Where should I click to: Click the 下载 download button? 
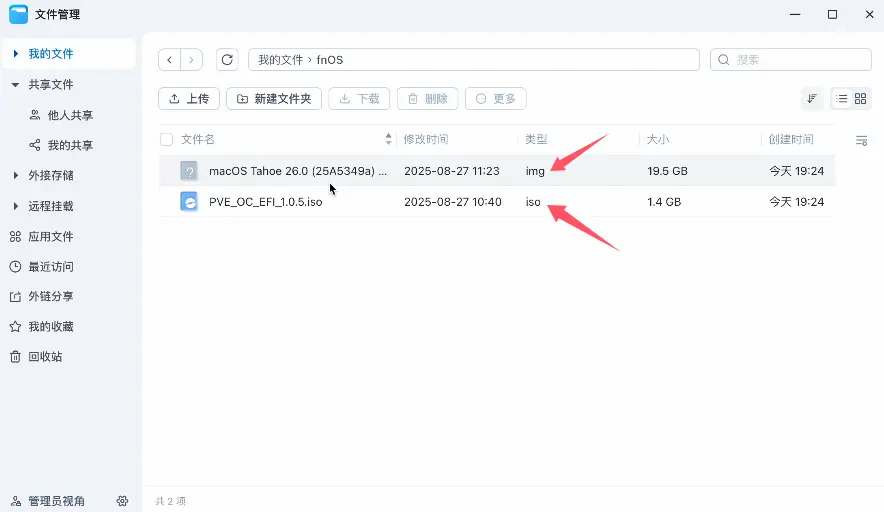pyautogui.click(x=359, y=99)
